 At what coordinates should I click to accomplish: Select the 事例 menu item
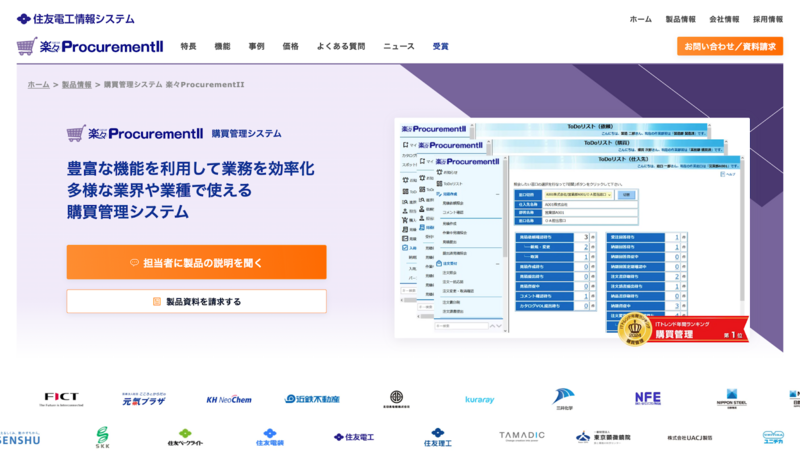[x=257, y=46]
